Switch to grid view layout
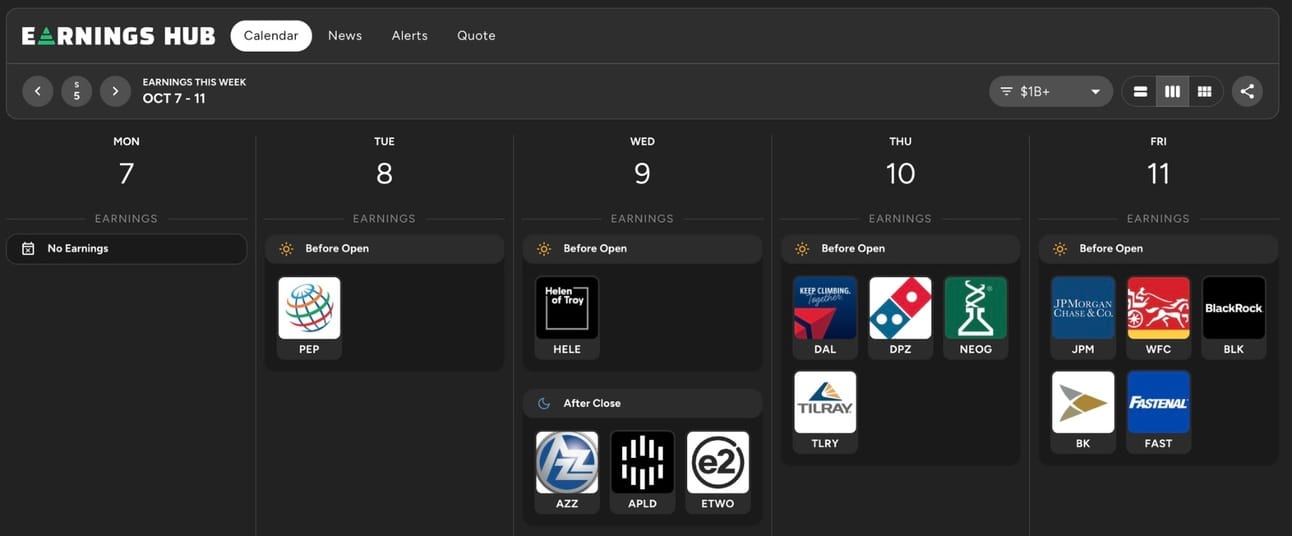The image size is (1292, 536). tap(1205, 91)
